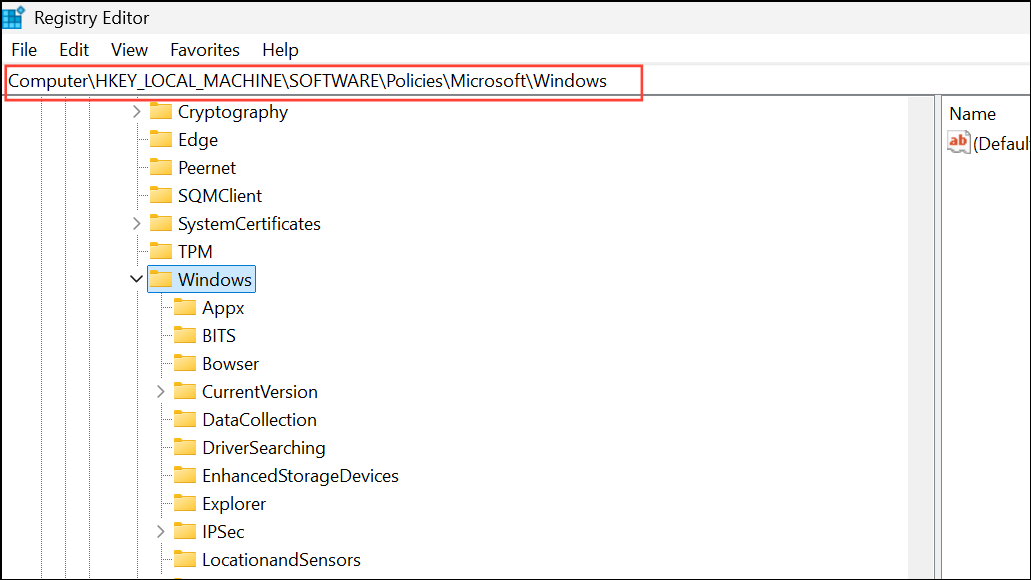This screenshot has height=580, width=1031.
Task: Select the Edge key label
Action: pyautogui.click(x=198, y=140)
